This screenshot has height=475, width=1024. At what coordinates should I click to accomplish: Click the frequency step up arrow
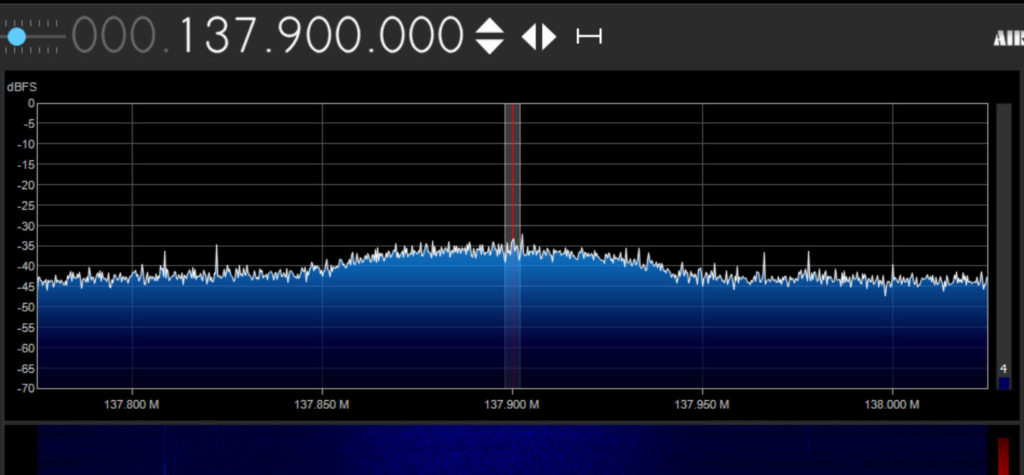coord(489,27)
